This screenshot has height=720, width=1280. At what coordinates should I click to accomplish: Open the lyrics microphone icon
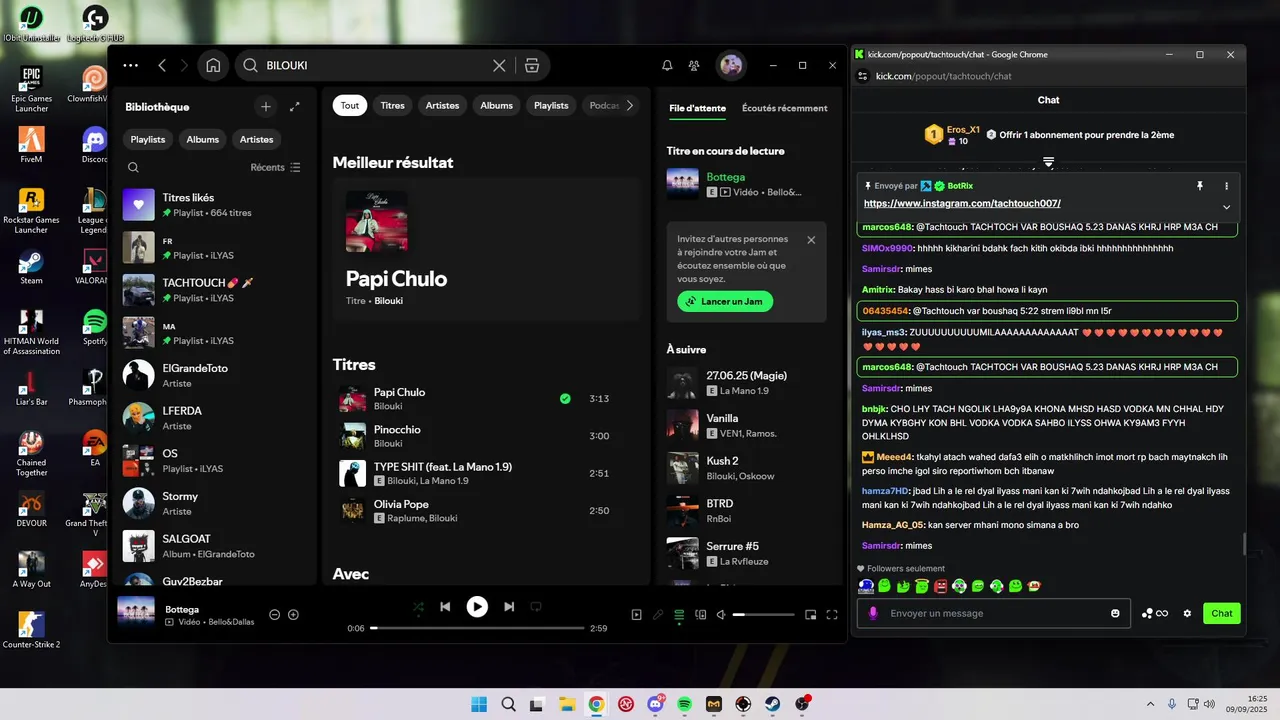tap(658, 615)
